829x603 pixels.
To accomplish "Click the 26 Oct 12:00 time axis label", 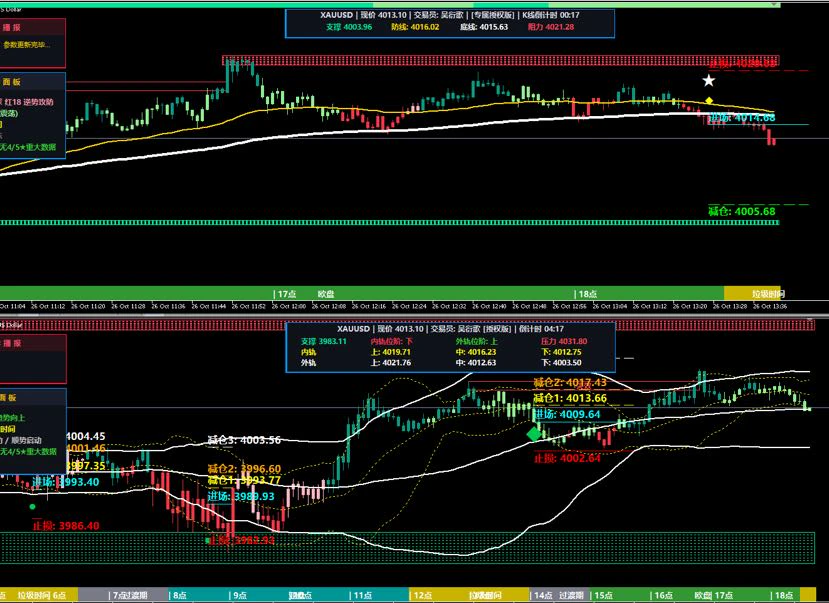I will [x=289, y=306].
